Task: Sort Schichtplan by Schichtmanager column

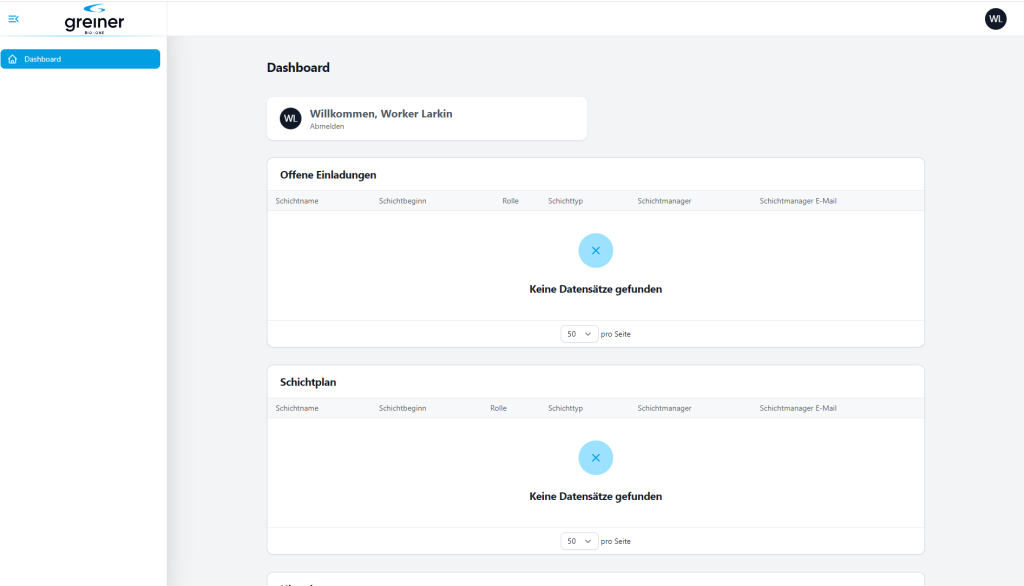Action: (x=664, y=408)
